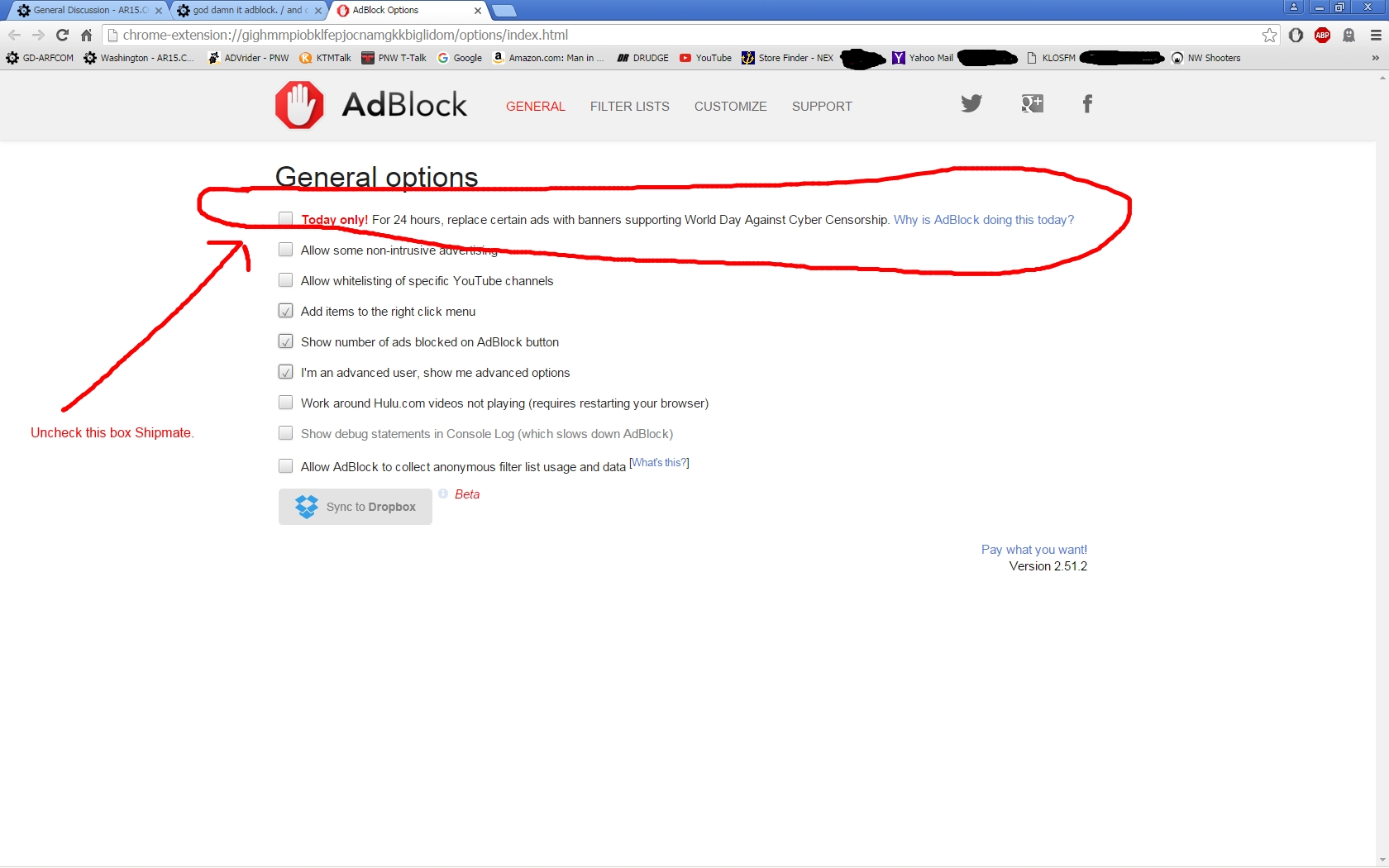Expand the bookmarks overflow chevron
The width and height of the screenshot is (1389, 868).
tap(1375, 58)
